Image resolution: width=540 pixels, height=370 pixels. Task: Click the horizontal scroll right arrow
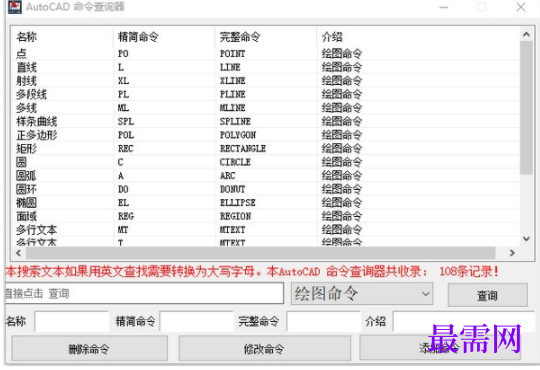click(x=512, y=253)
